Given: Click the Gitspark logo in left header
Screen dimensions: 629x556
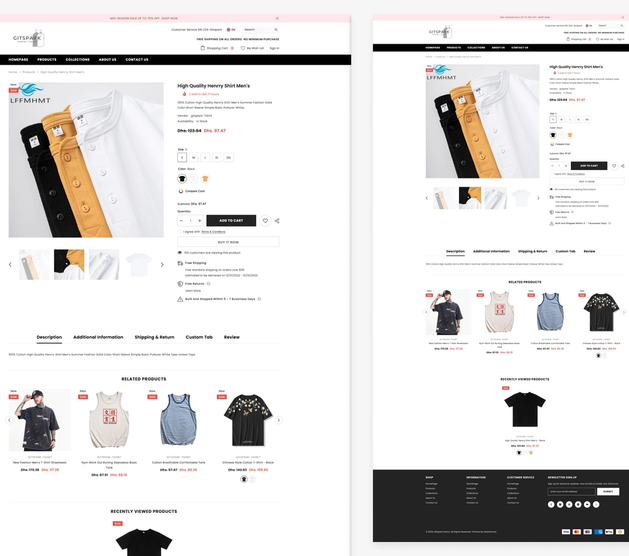Looking at the screenshot, I should click(x=28, y=38).
